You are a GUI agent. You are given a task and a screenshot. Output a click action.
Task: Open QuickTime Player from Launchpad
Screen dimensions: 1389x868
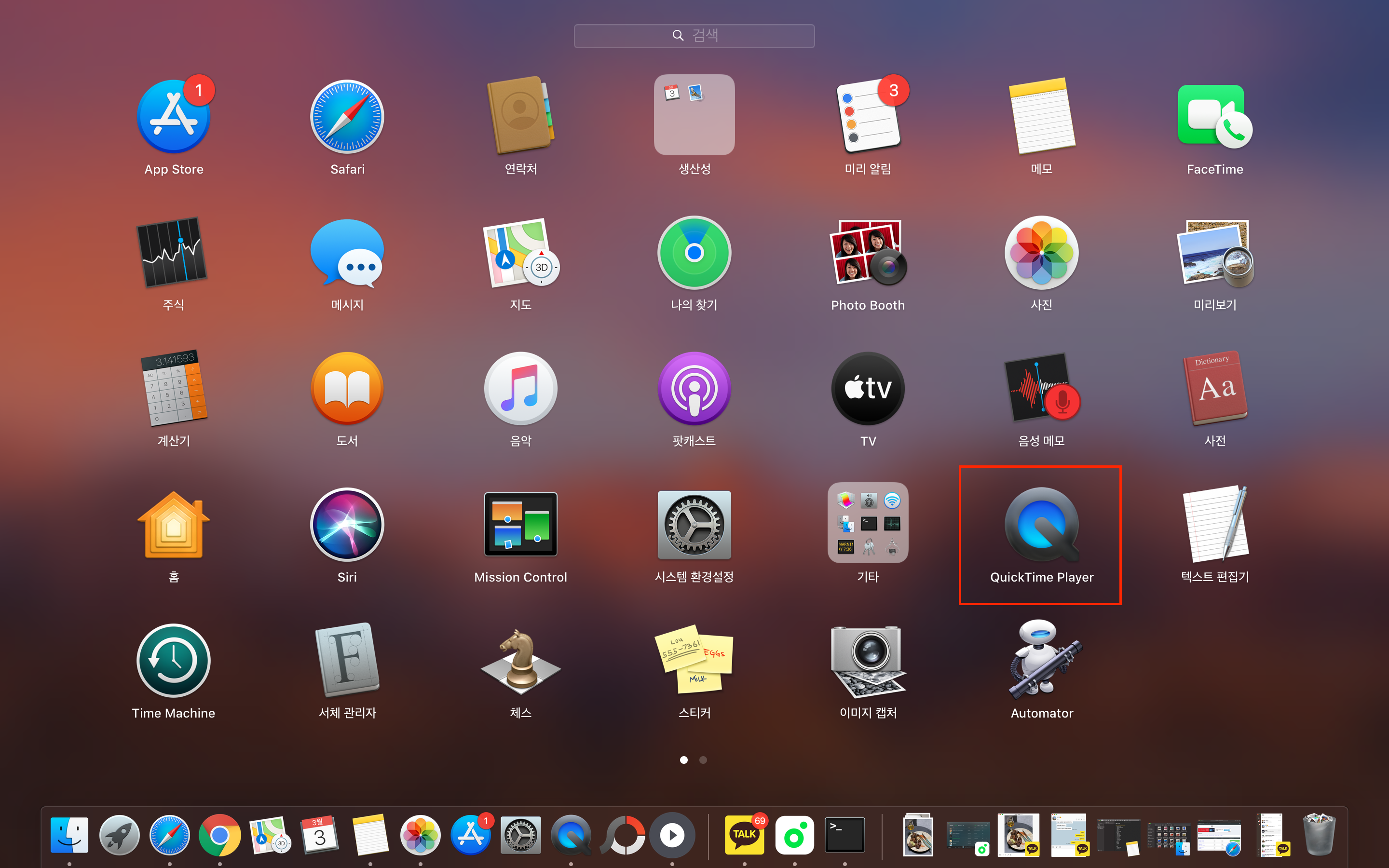tap(1041, 525)
